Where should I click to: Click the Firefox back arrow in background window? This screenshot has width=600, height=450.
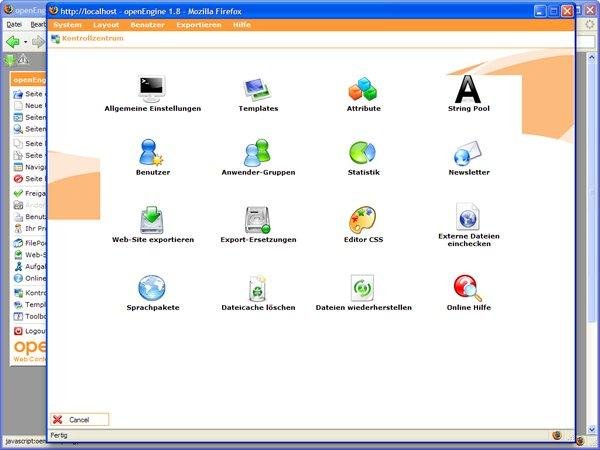(13, 41)
